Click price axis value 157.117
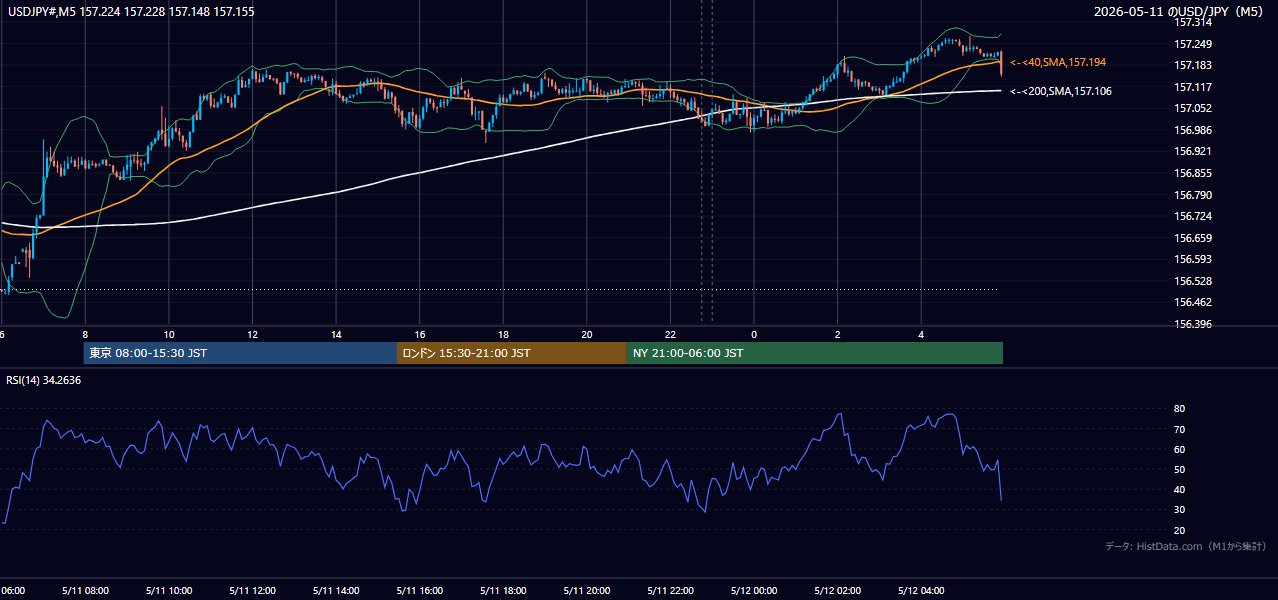Screen dimensions: 1278x600 (x=1193, y=87)
